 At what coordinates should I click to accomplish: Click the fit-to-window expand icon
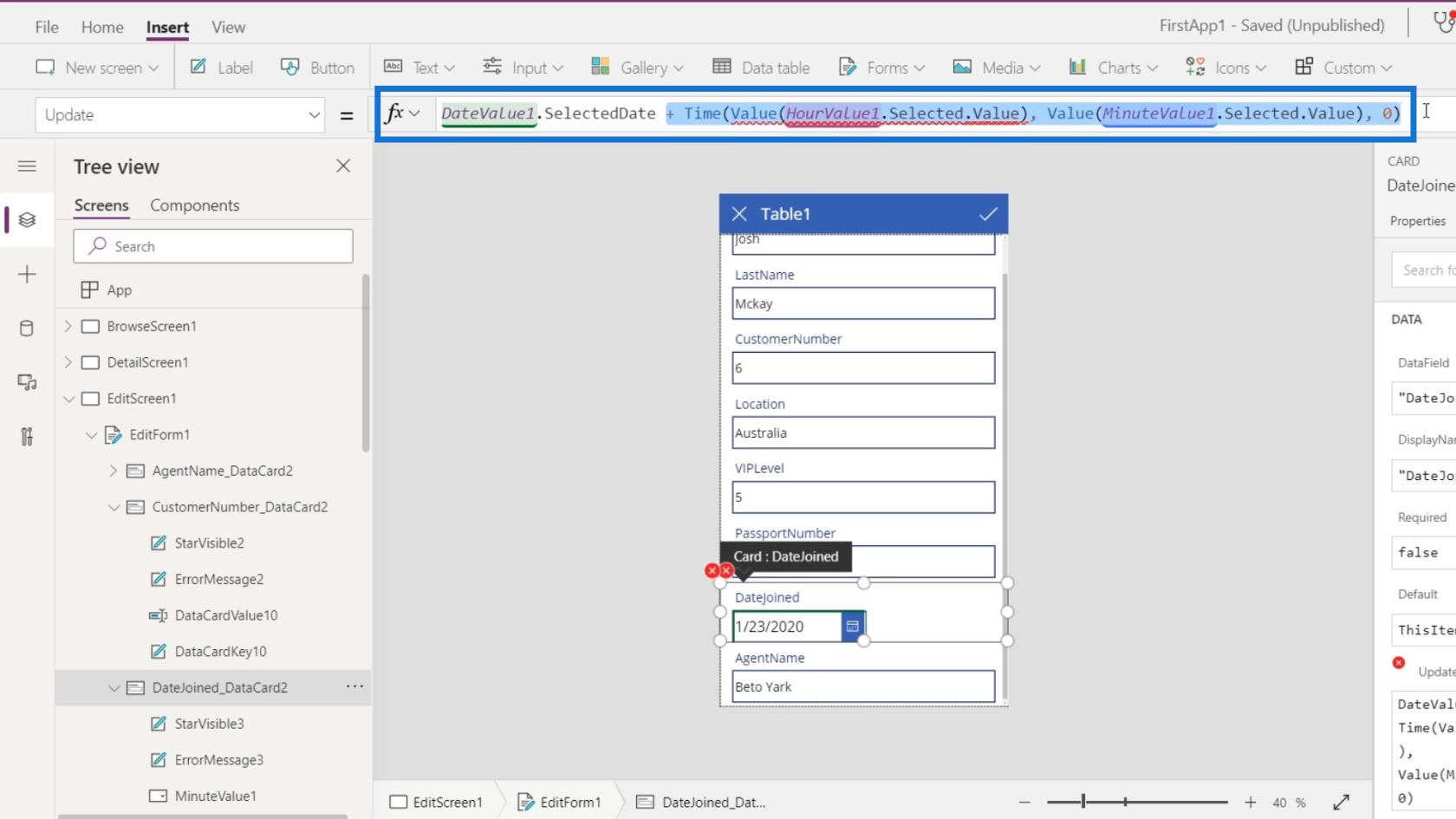coord(1342,803)
